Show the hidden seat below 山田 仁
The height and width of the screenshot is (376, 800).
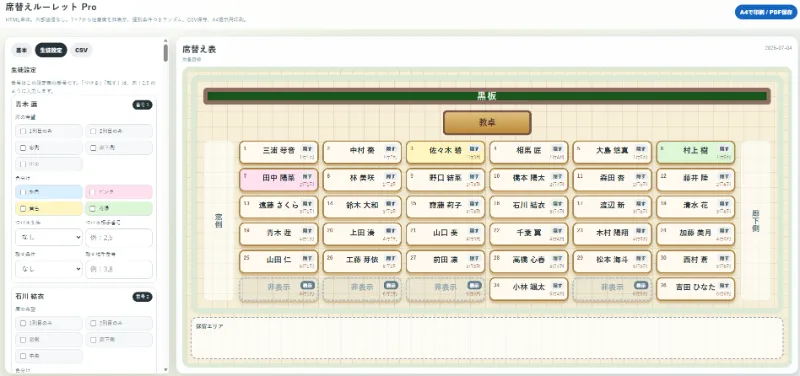pos(307,285)
